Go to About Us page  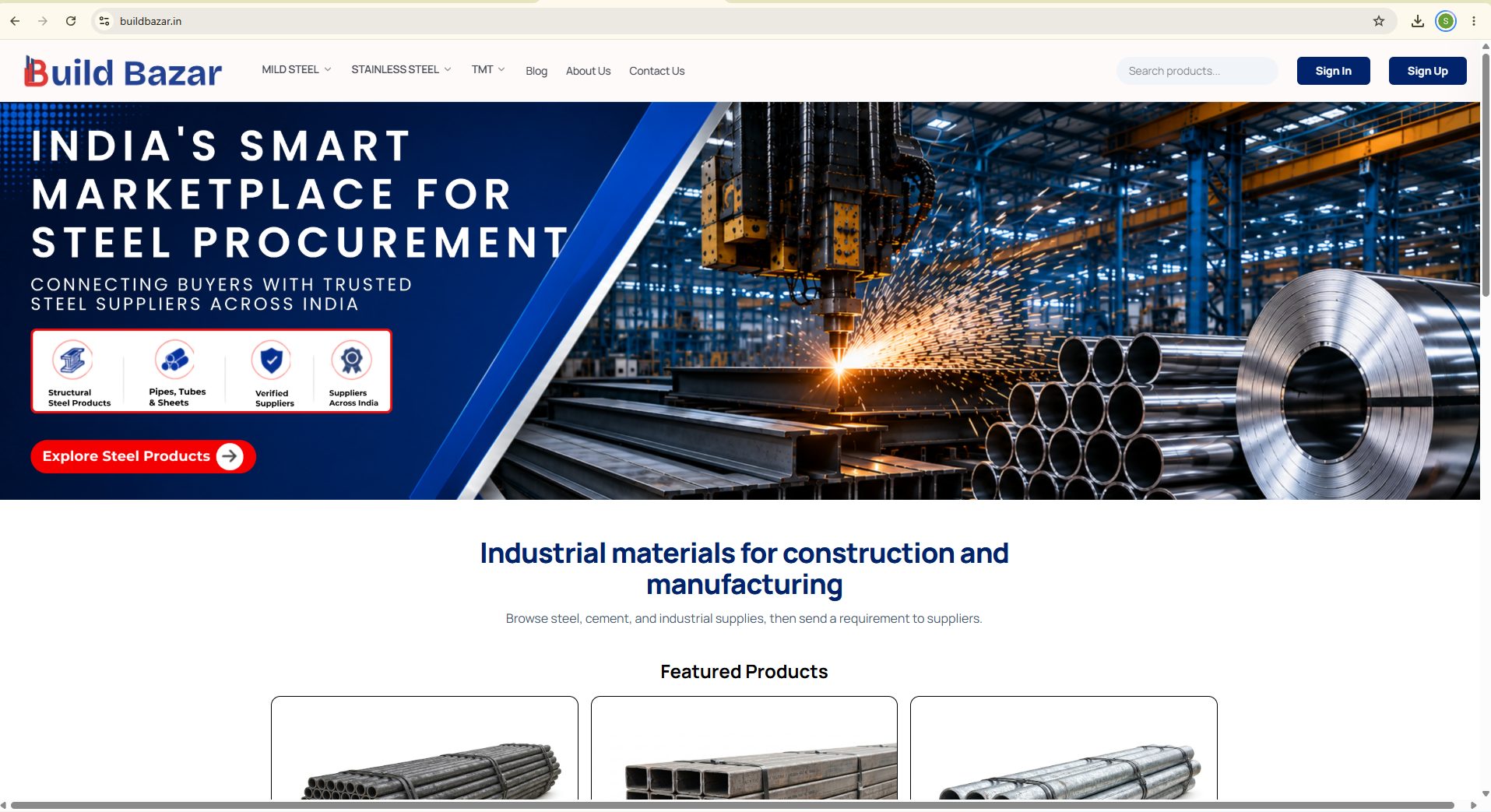pos(588,71)
